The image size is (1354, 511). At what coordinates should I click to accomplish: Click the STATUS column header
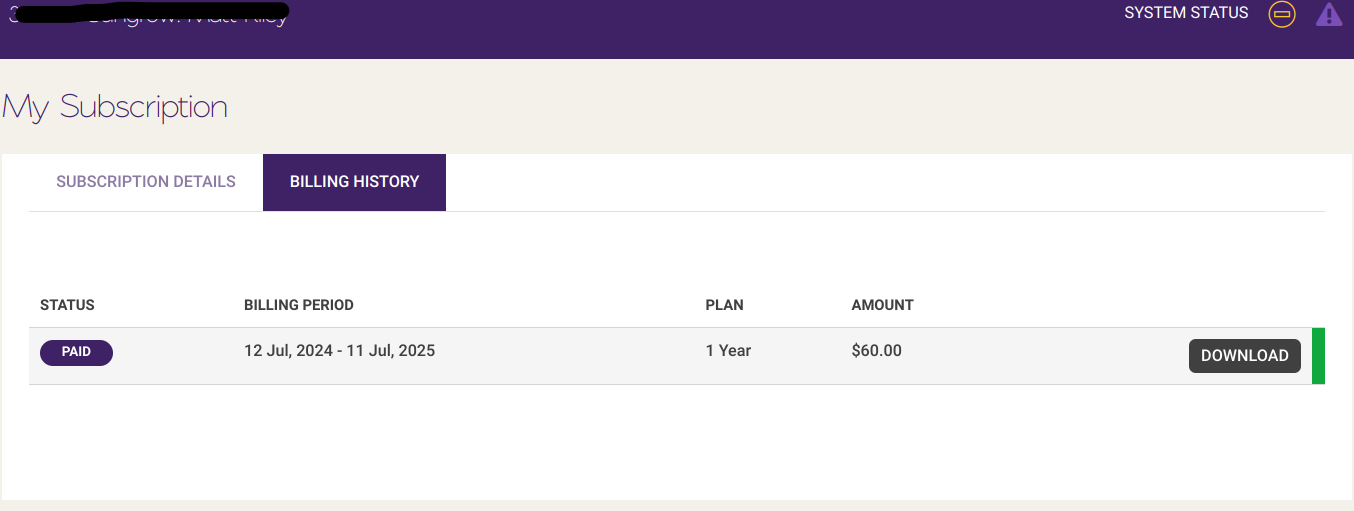[67, 305]
